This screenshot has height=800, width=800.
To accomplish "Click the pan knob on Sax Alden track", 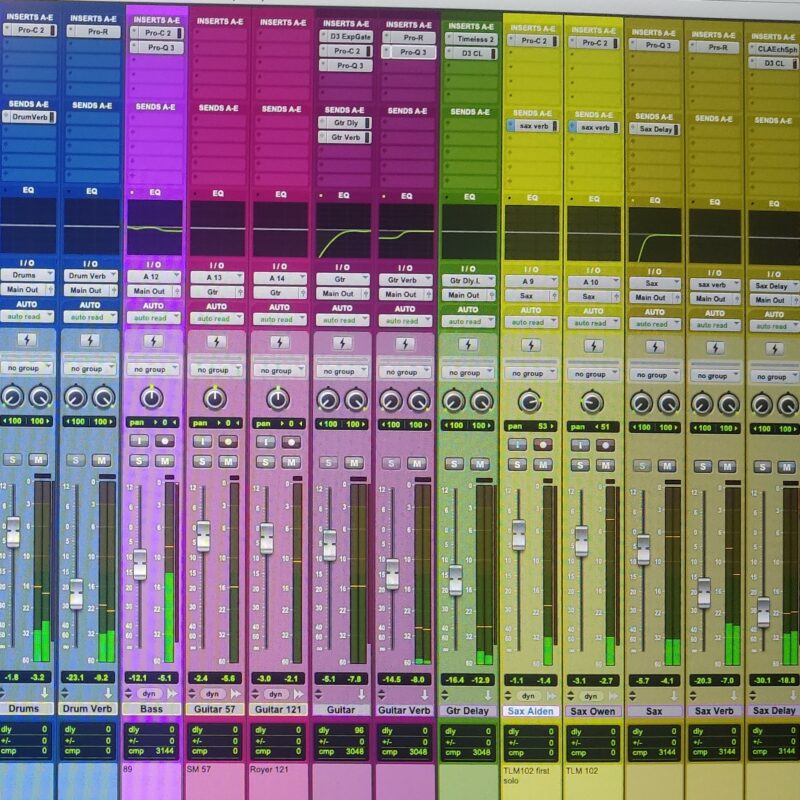I will pos(530,402).
